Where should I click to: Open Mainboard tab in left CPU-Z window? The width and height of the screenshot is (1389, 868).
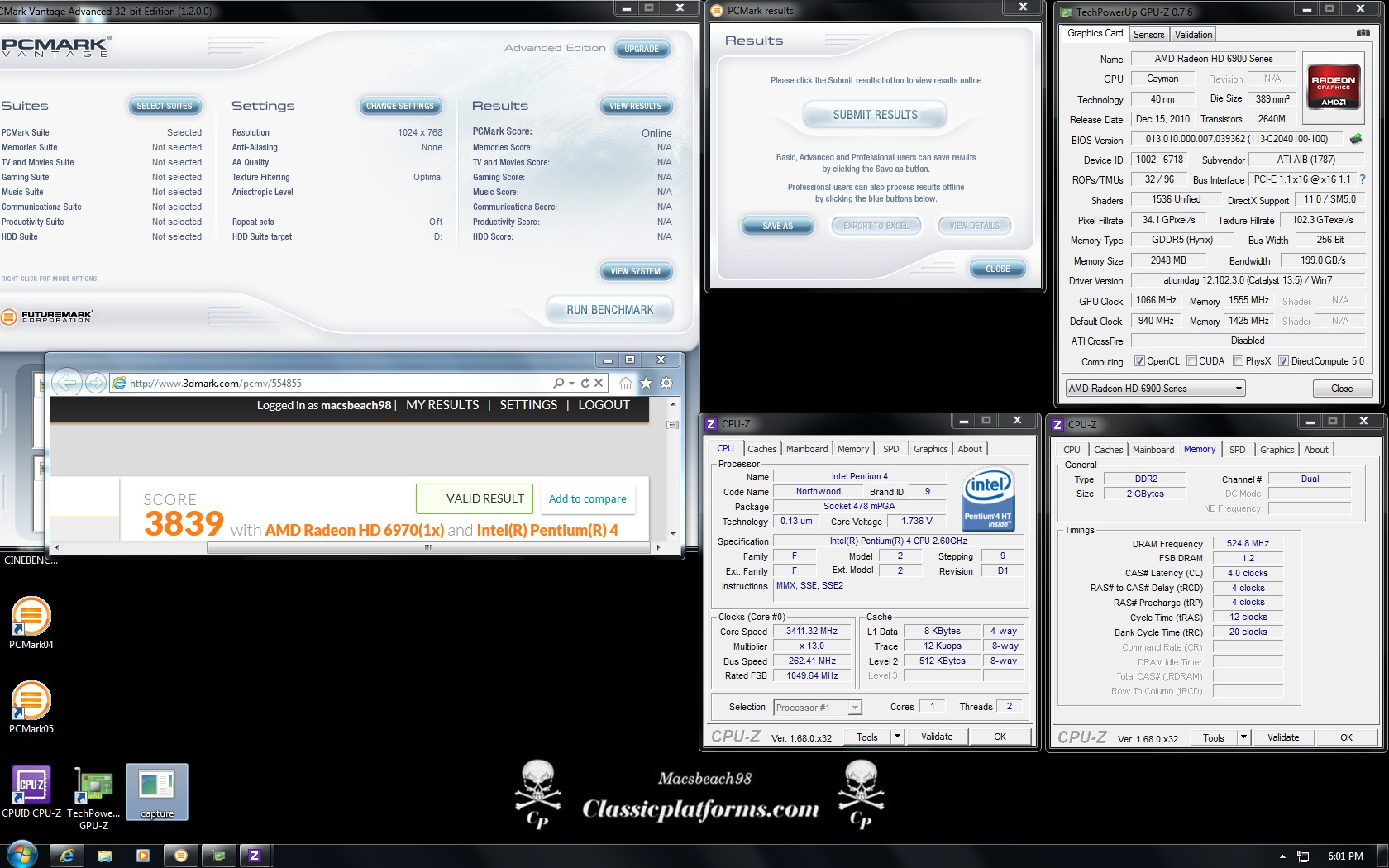click(807, 449)
